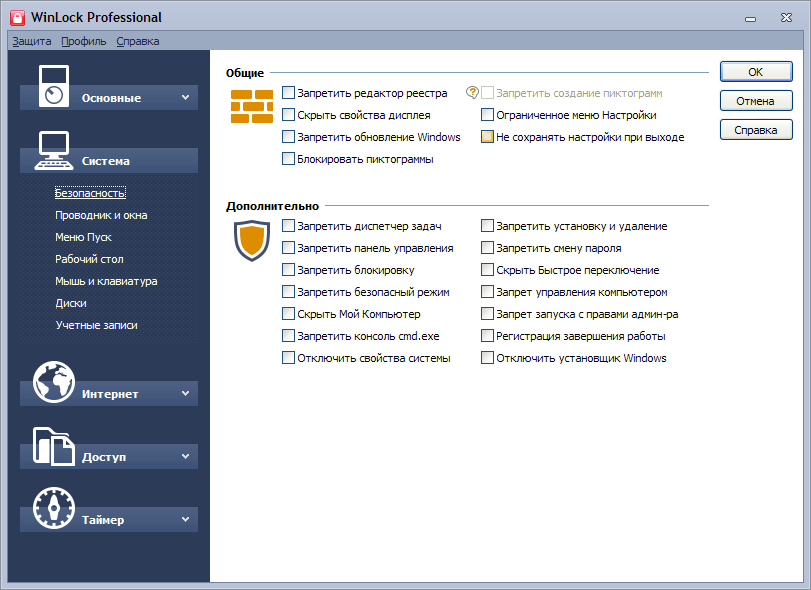This screenshot has height=590, width=811.
Task: Toggle Запретить диспетчер задач checkbox
Action: [x=289, y=227]
